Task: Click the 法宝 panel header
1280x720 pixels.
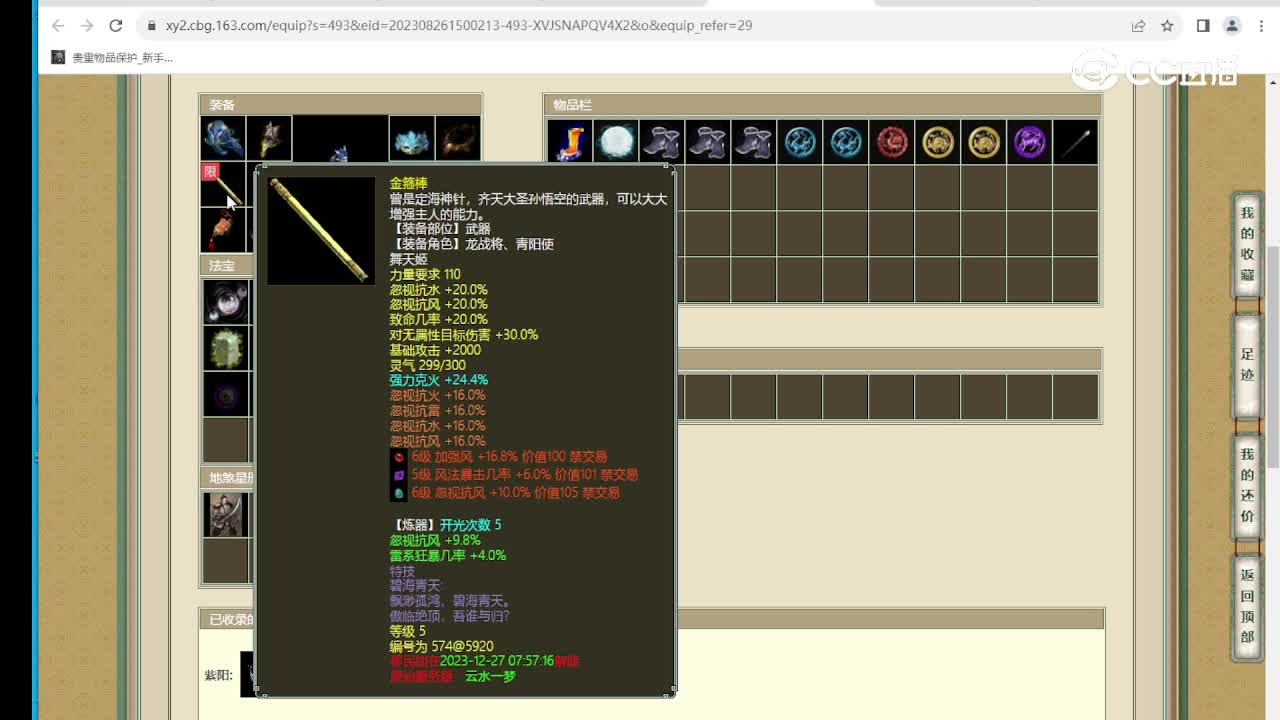Action: 226,266
